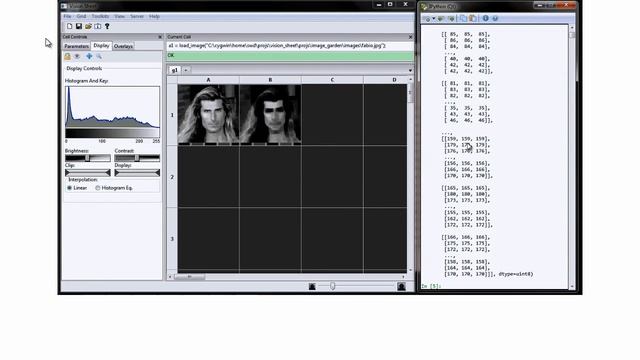The image size is (640, 360).
Task: Open the View menu
Action: pyautogui.click(x=119, y=16)
